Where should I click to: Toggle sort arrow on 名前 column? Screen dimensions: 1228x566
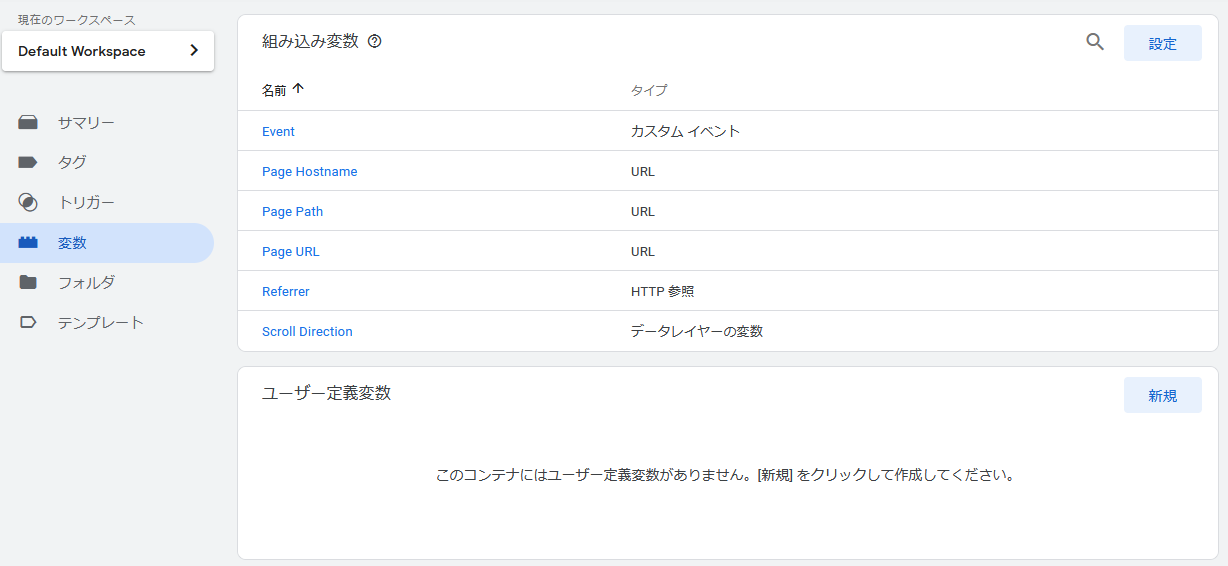tap(297, 89)
